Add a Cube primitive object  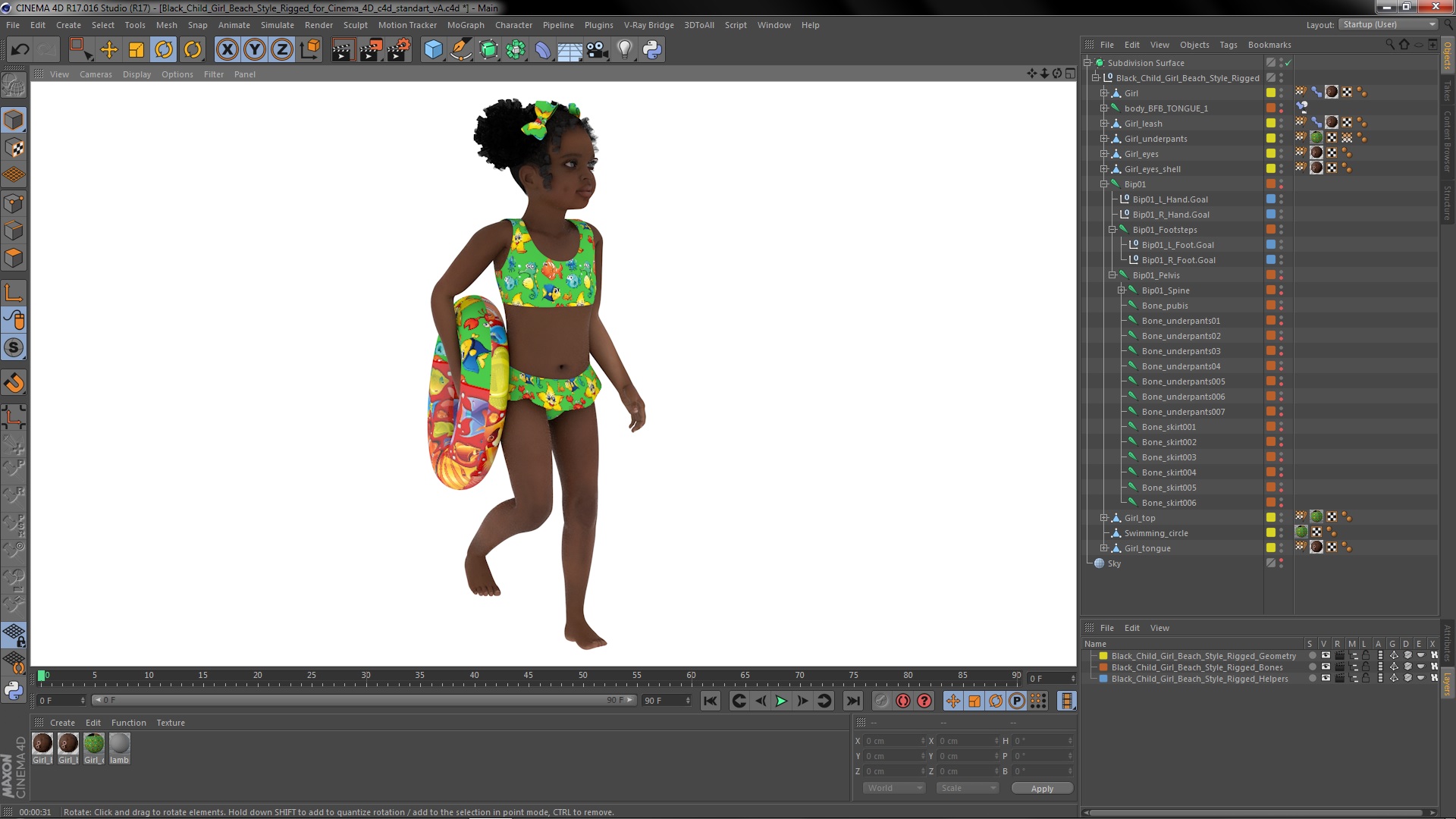[433, 50]
